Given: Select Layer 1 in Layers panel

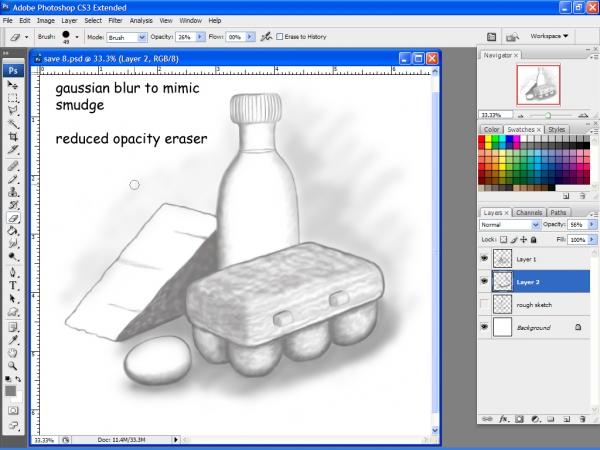Looking at the screenshot, I should click(534, 259).
